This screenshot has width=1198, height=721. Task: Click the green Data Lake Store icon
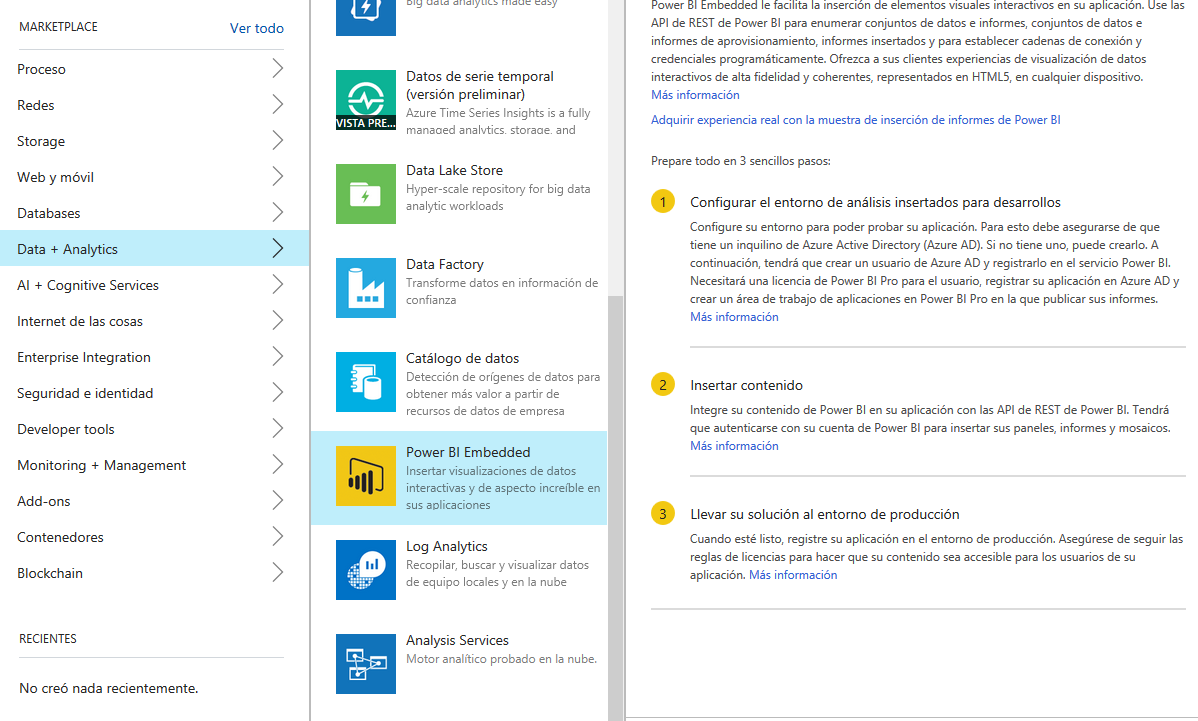click(x=366, y=194)
